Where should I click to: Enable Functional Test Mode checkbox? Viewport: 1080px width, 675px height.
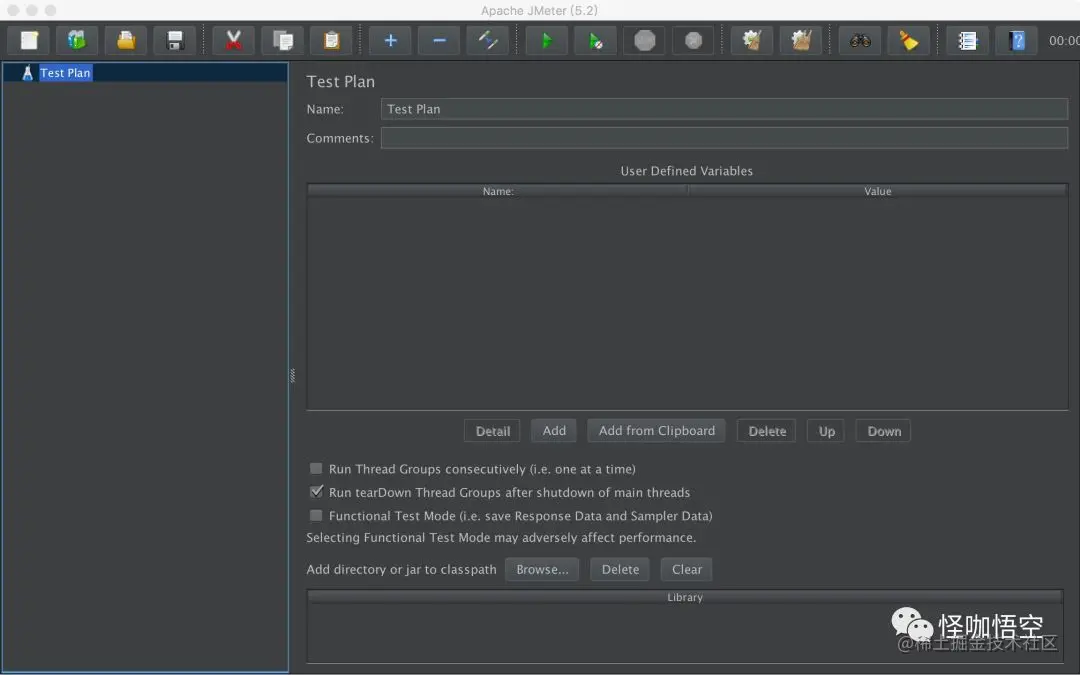[316, 515]
